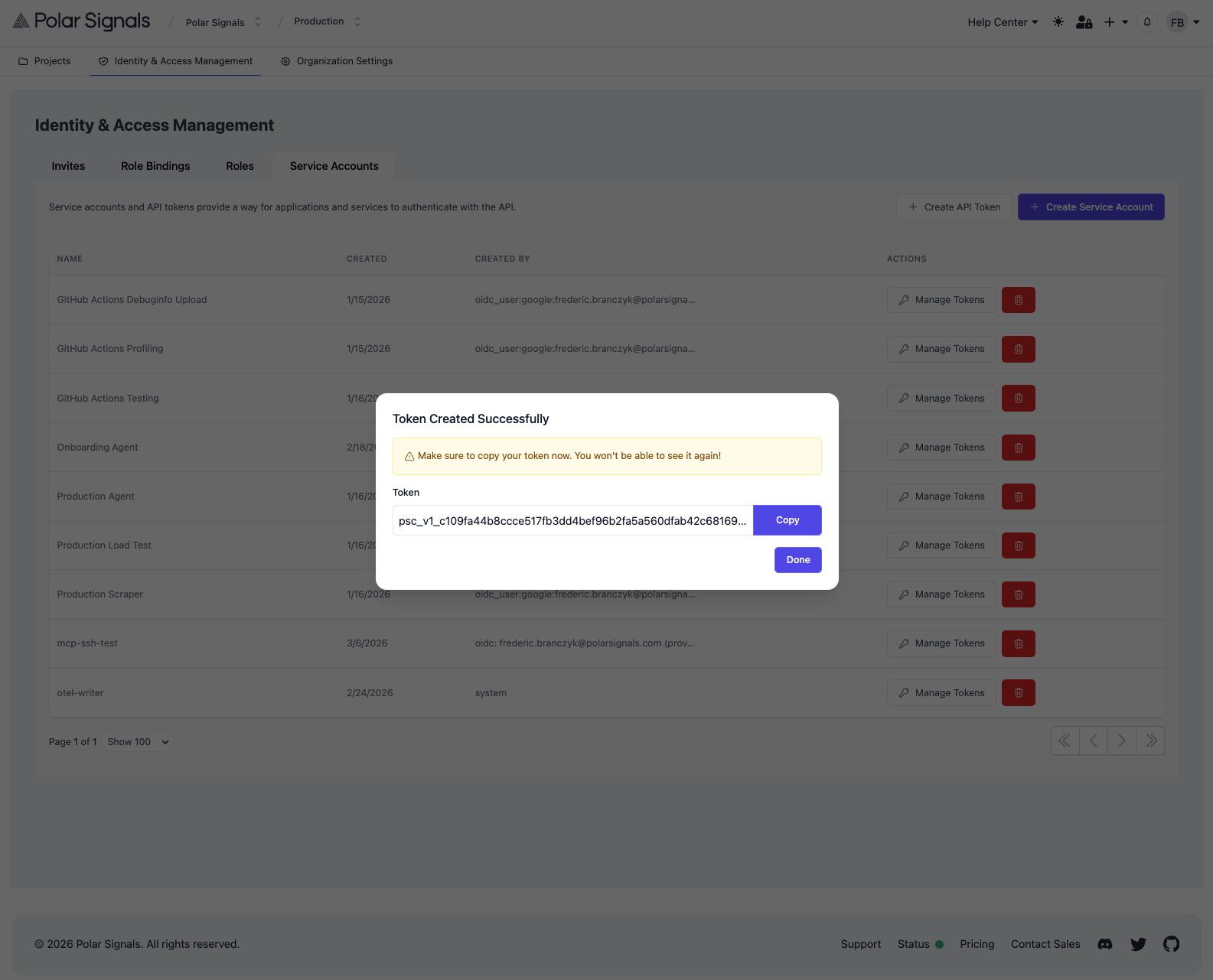This screenshot has width=1213, height=980.
Task: Select the token text field
Action: 572,520
